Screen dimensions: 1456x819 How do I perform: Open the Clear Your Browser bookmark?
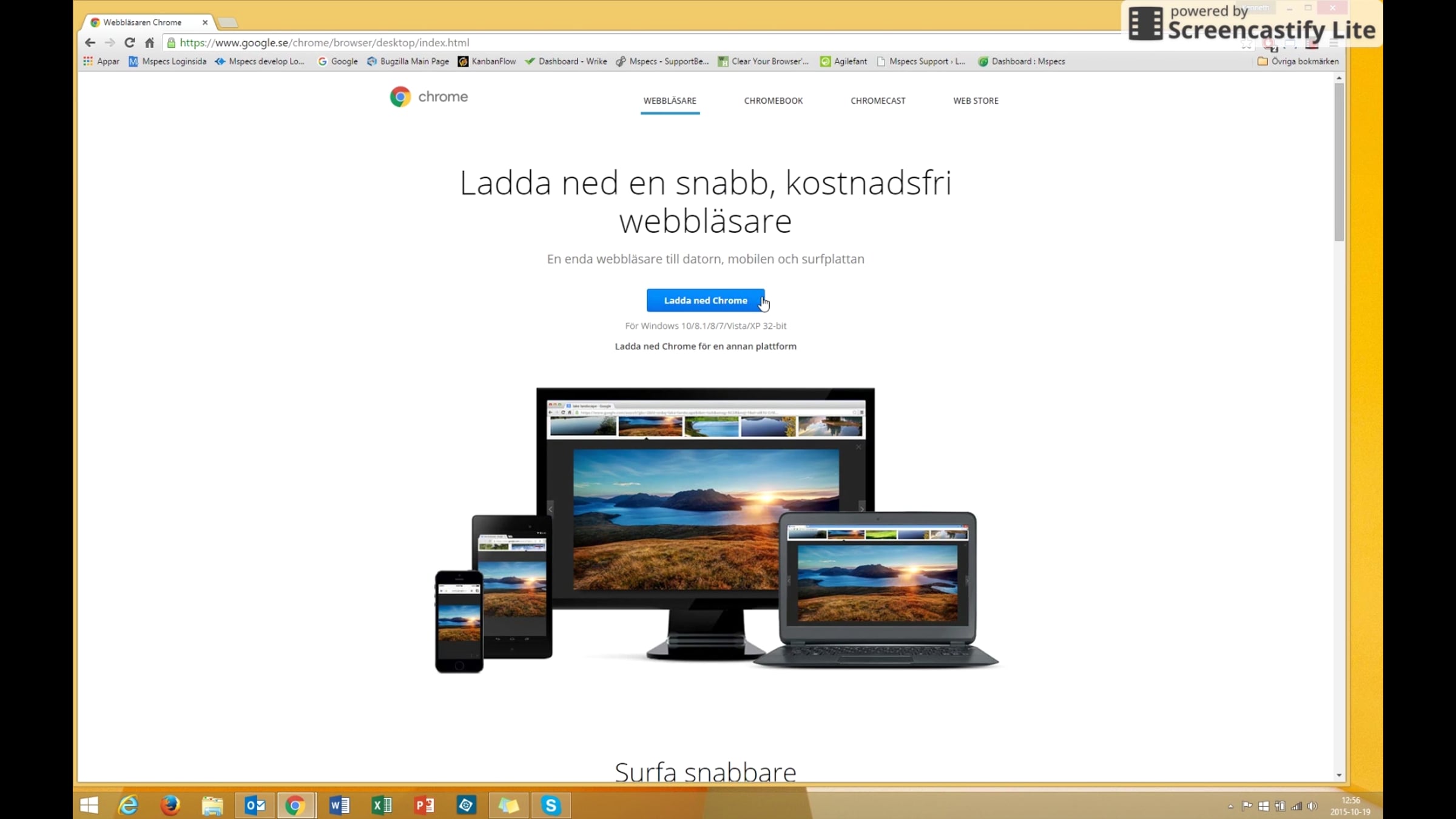[763, 61]
